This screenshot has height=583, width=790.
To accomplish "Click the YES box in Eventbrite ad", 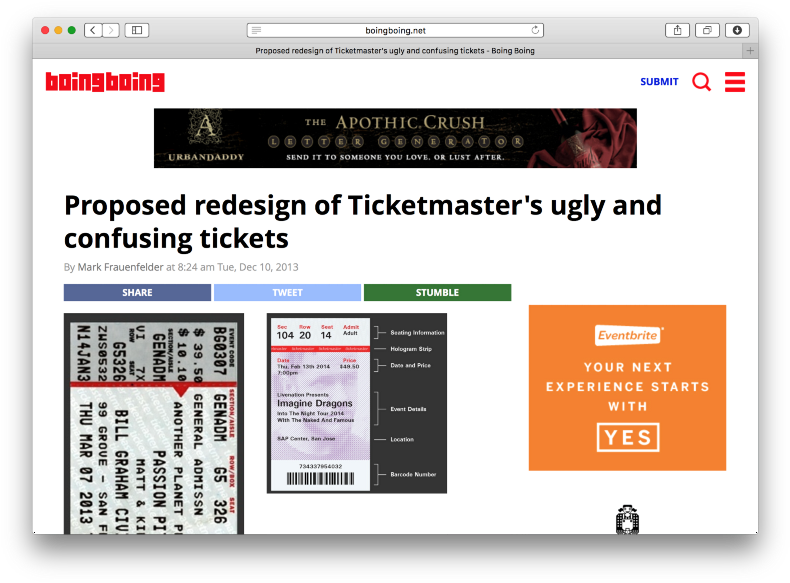I will 628,437.
